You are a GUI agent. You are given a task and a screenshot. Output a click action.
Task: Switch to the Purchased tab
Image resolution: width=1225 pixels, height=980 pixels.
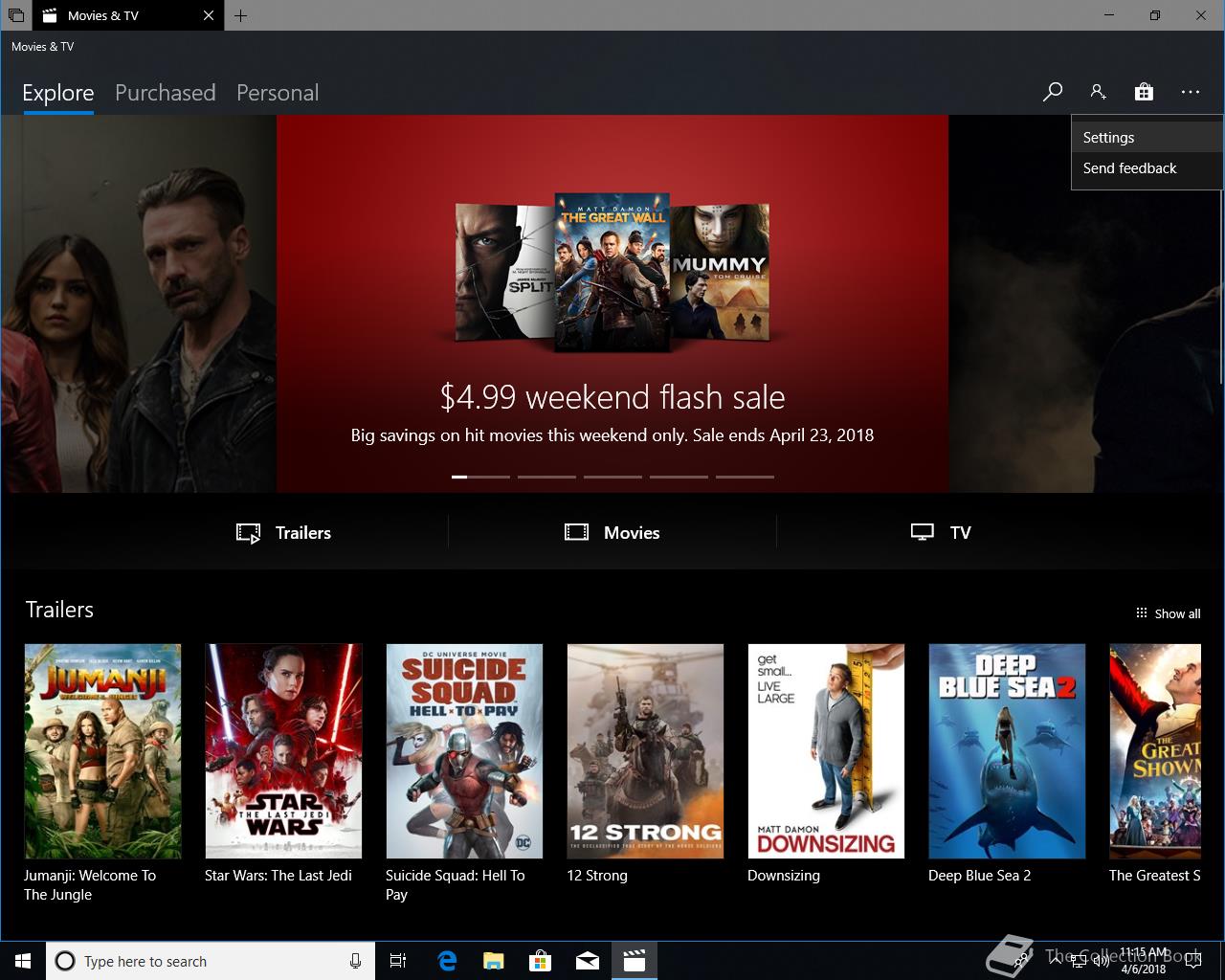pos(166,93)
